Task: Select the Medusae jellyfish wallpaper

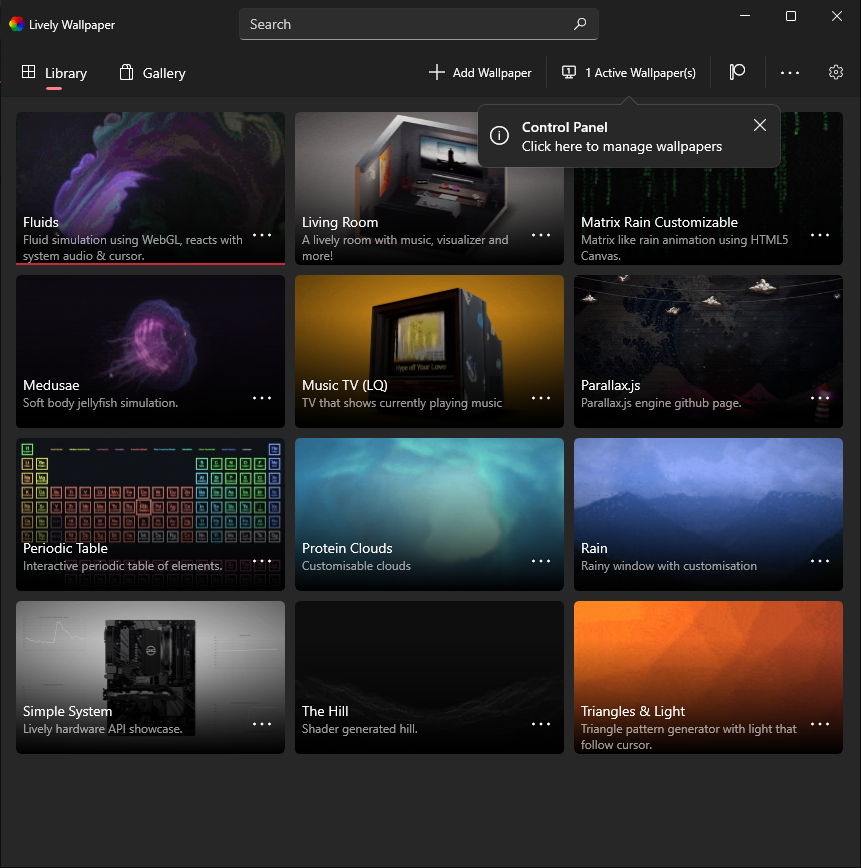Action: pyautogui.click(x=151, y=352)
